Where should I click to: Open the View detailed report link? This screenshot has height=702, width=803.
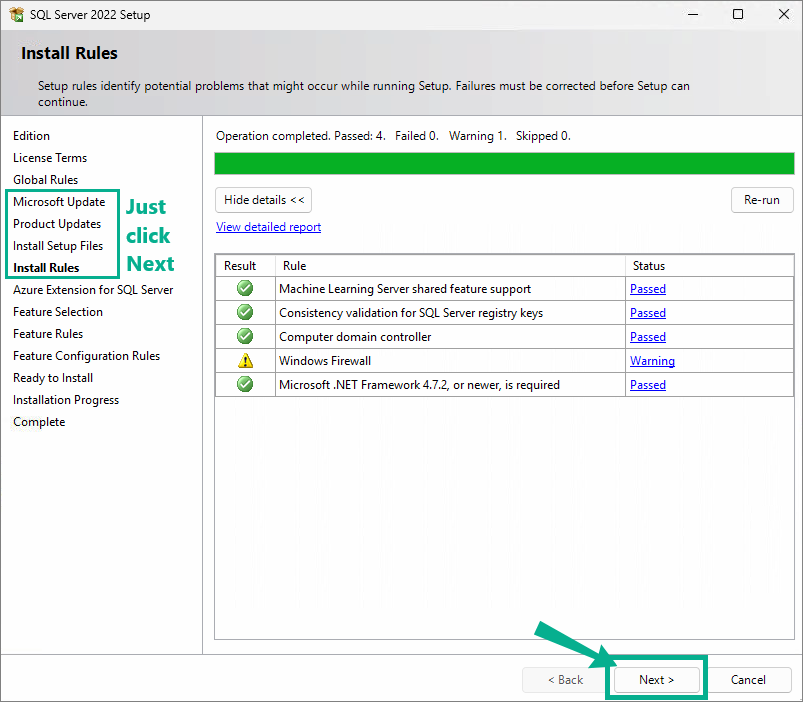(x=268, y=227)
